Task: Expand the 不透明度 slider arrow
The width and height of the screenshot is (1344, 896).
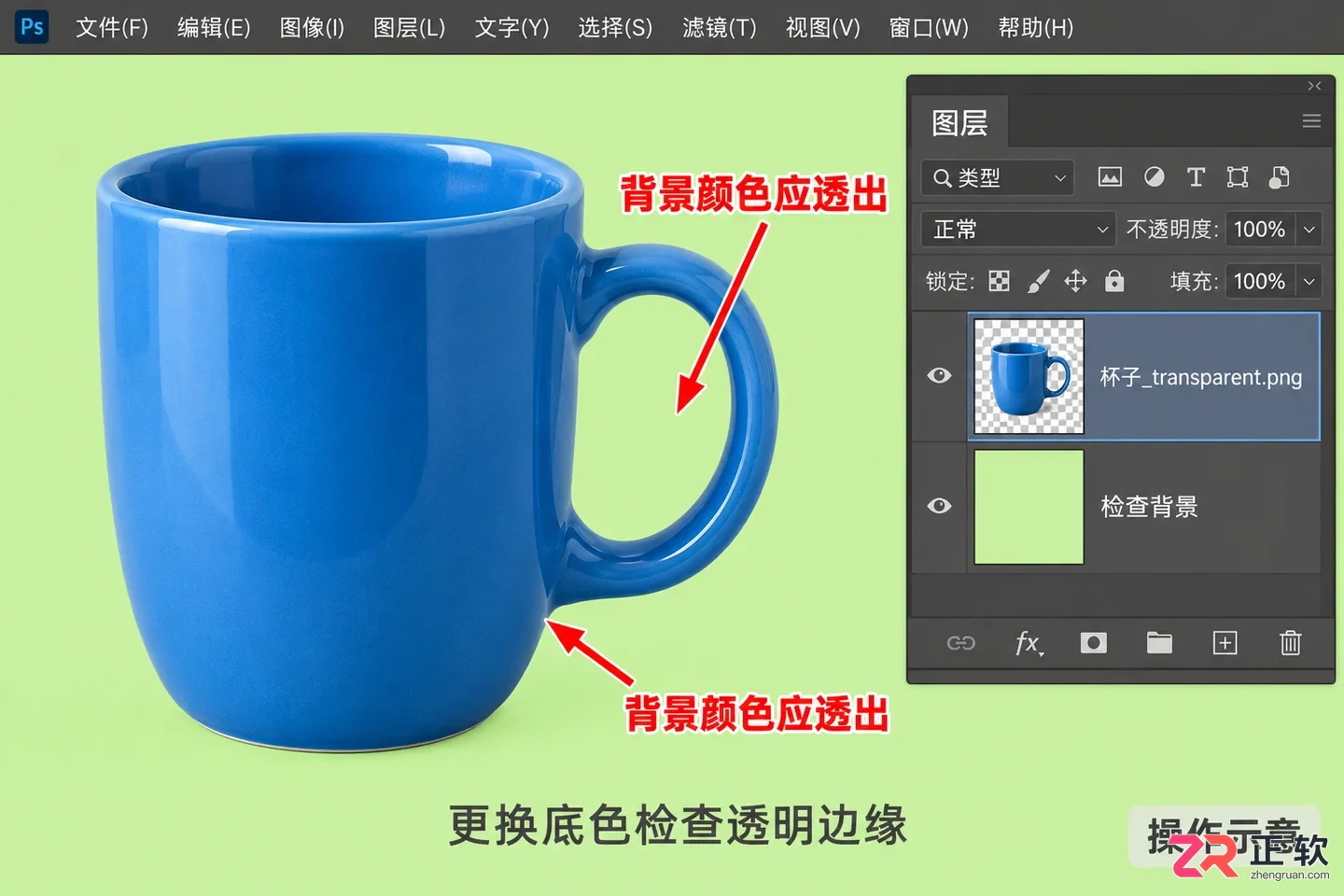Action: pos(1309,229)
